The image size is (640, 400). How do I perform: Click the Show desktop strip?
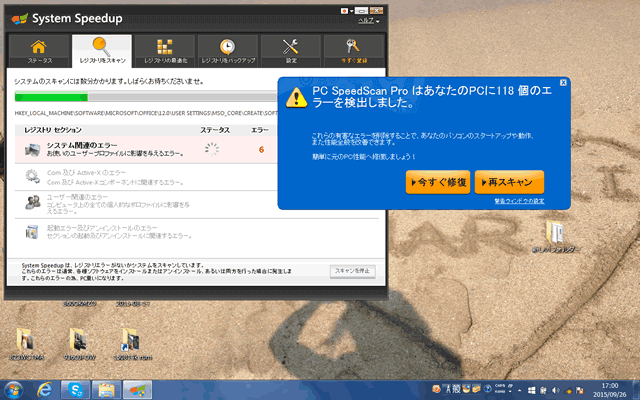tap(637, 390)
